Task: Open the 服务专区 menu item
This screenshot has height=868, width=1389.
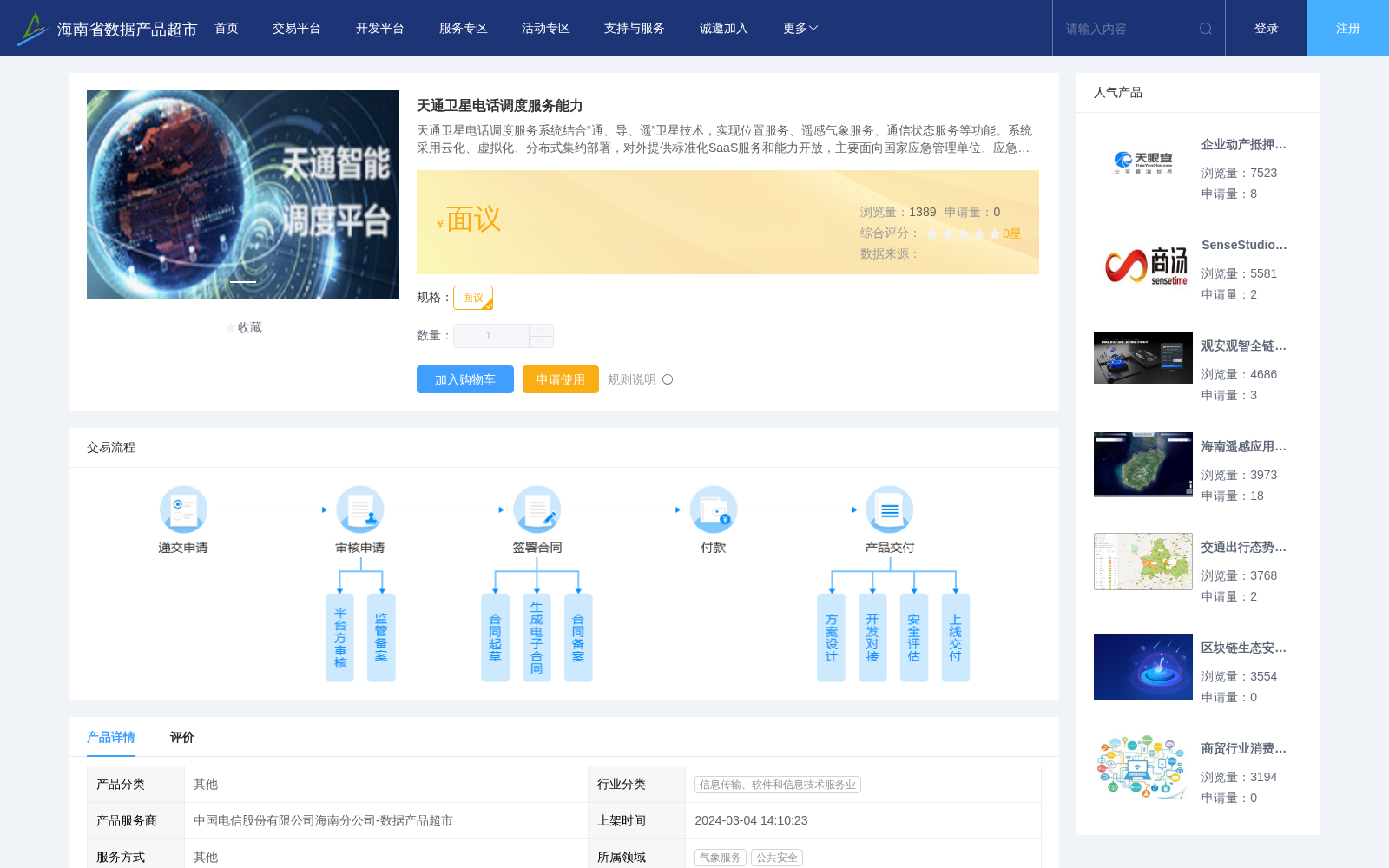Action: tap(464, 29)
